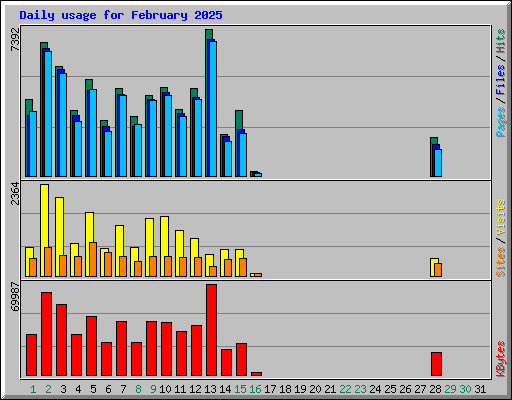Click the yellow "Visits" legend label
Viewport: 512px width, 400px height.
point(500,217)
